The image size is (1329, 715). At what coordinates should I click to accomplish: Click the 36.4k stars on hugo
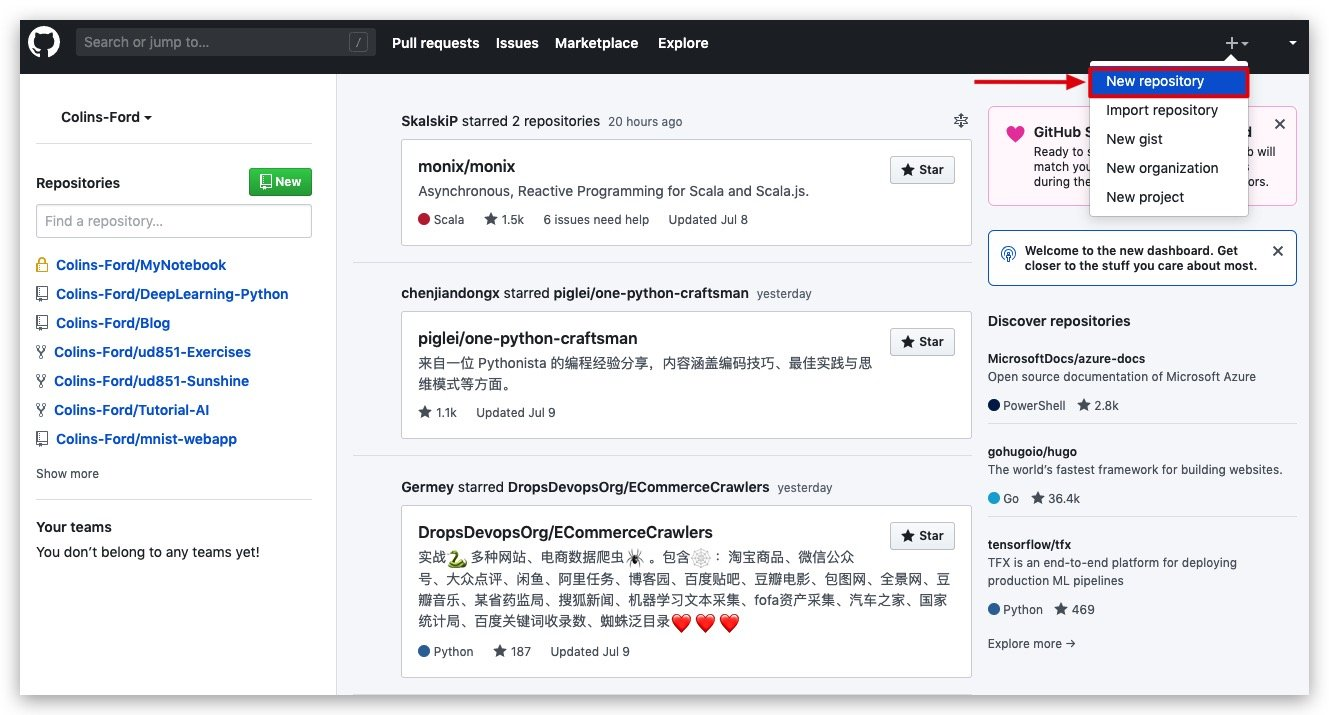(1055, 498)
